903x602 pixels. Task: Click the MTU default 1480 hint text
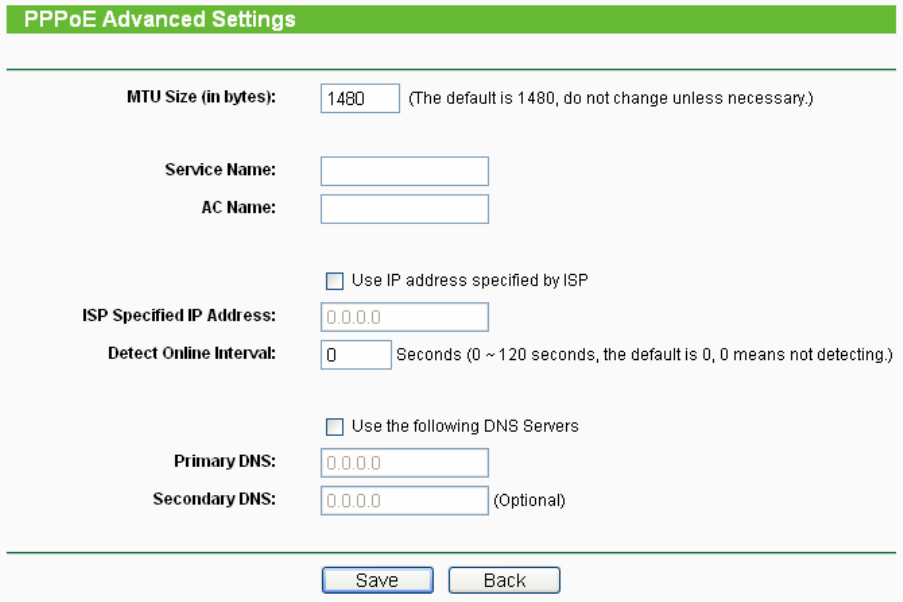click(611, 99)
